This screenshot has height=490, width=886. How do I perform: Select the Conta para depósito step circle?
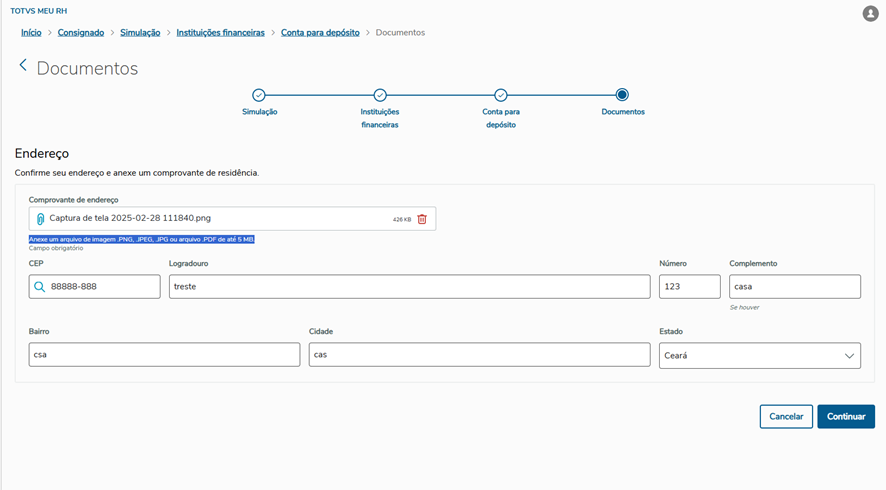coord(501,95)
